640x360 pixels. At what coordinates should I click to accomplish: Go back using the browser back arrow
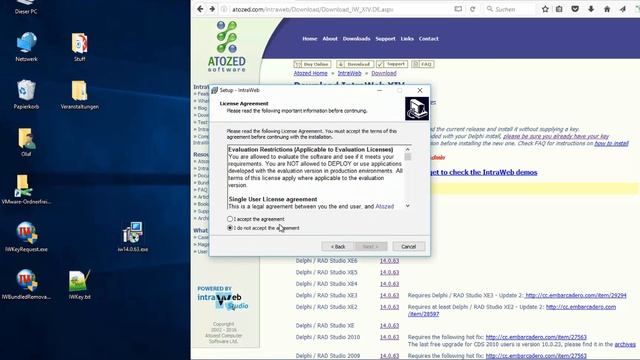tap(200, 9)
